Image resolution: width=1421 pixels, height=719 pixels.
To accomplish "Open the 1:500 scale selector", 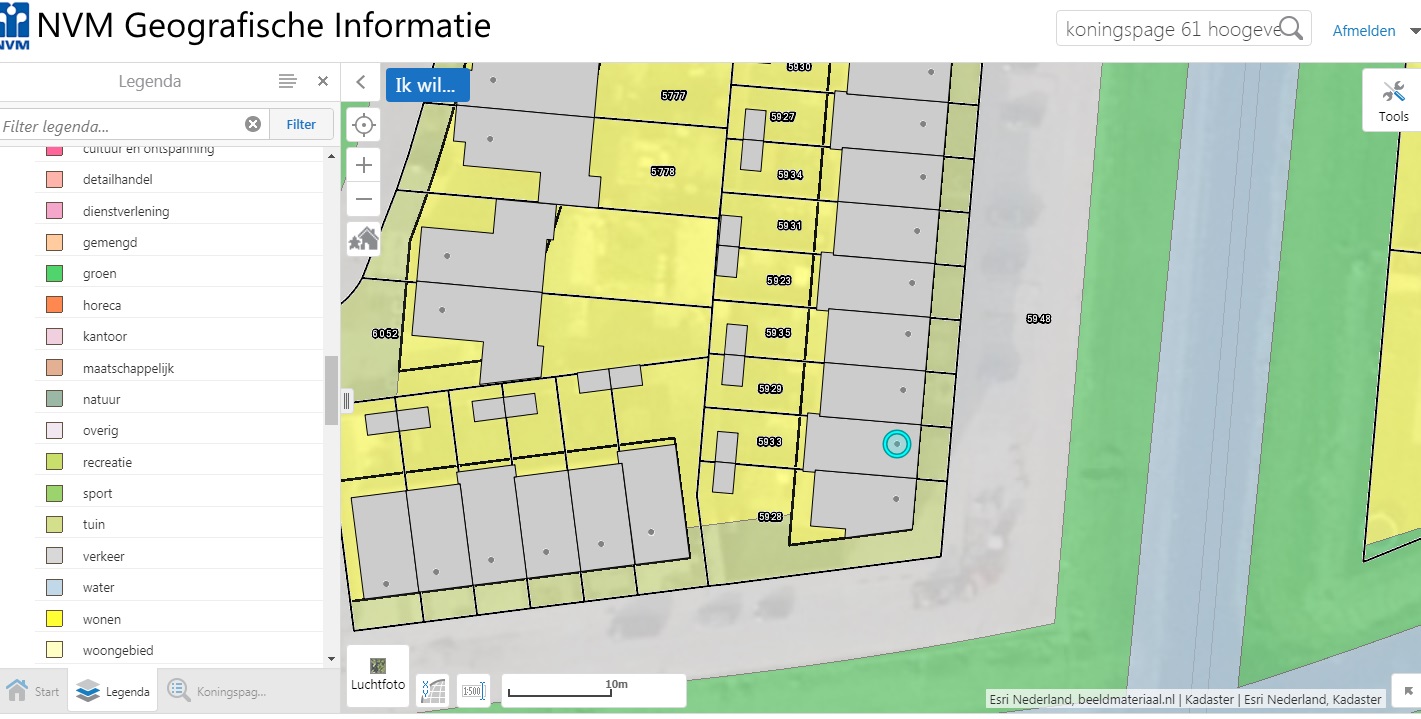I will pos(474,691).
